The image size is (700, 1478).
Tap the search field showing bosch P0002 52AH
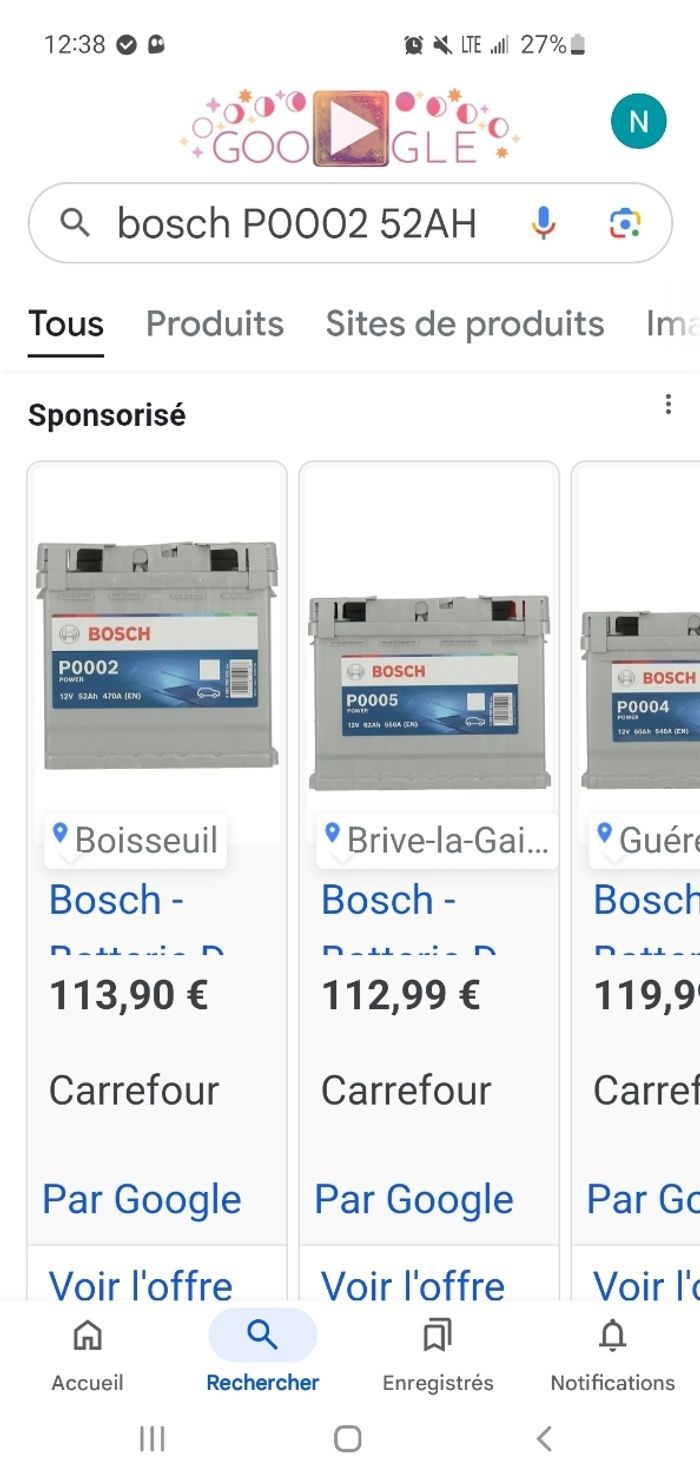tap(300, 223)
